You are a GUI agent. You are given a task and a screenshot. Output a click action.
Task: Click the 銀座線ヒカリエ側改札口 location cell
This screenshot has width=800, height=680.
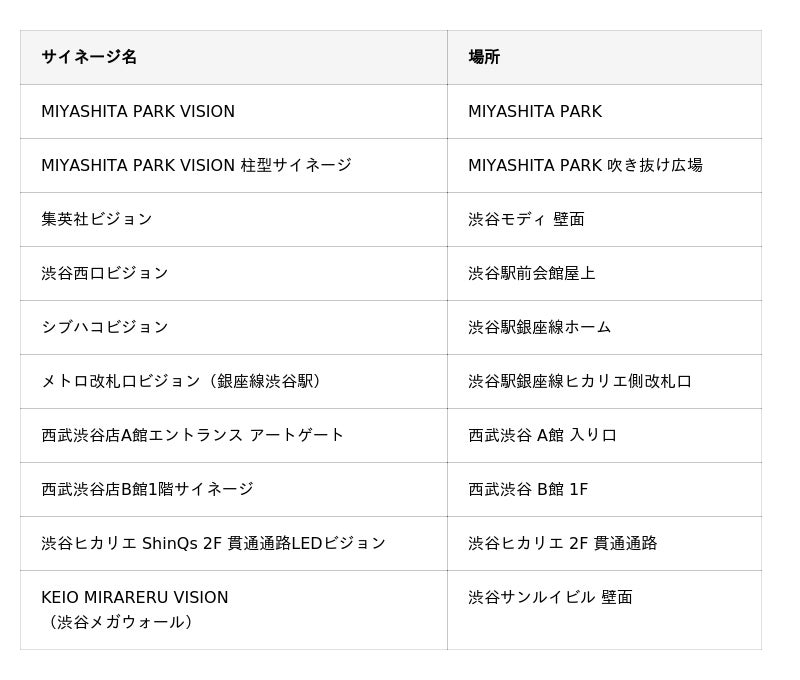(580, 381)
